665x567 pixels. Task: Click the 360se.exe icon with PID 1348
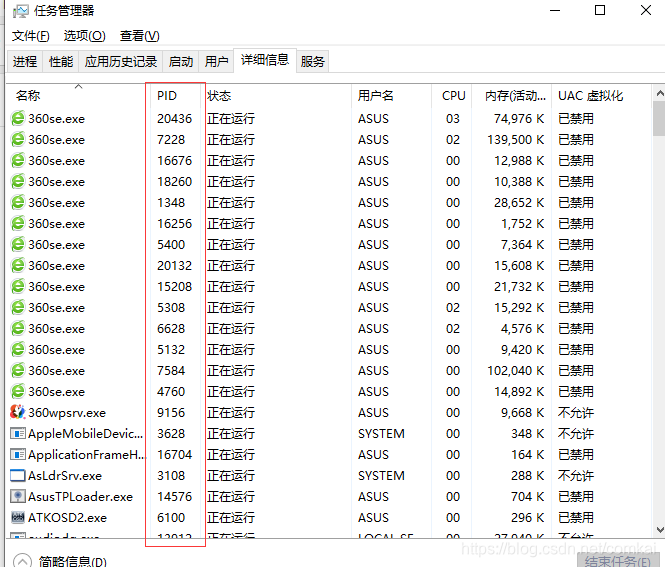pyautogui.click(x=18, y=203)
